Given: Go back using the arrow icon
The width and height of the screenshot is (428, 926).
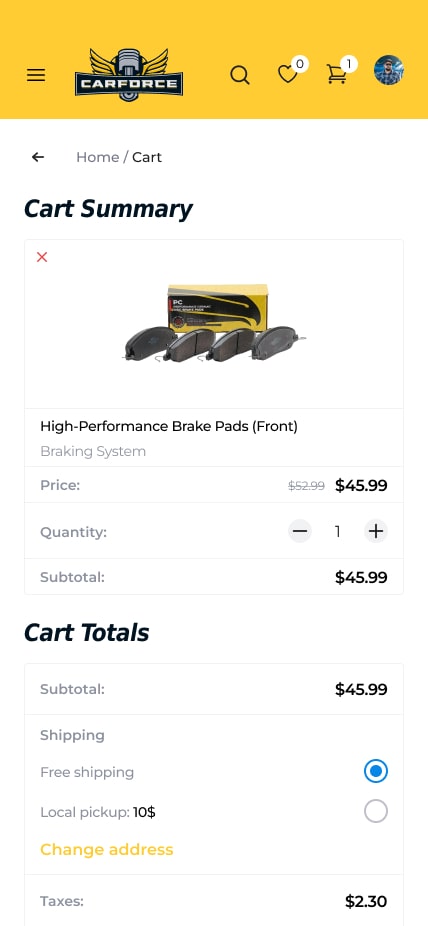Looking at the screenshot, I should tap(38, 157).
